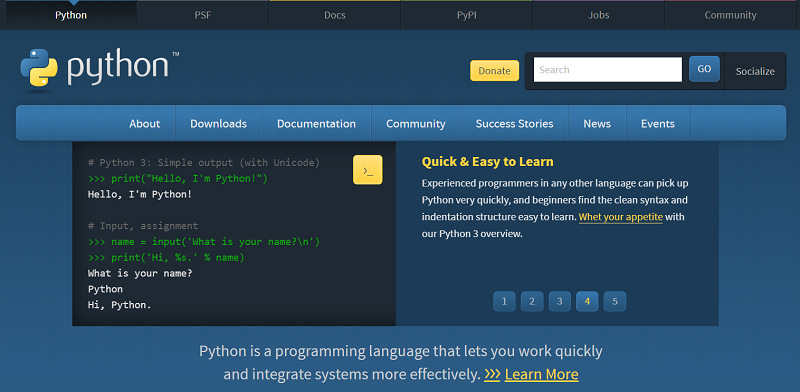Follow the Whet your appetite link
The height and width of the screenshot is (392, 800).
(620, 217)
